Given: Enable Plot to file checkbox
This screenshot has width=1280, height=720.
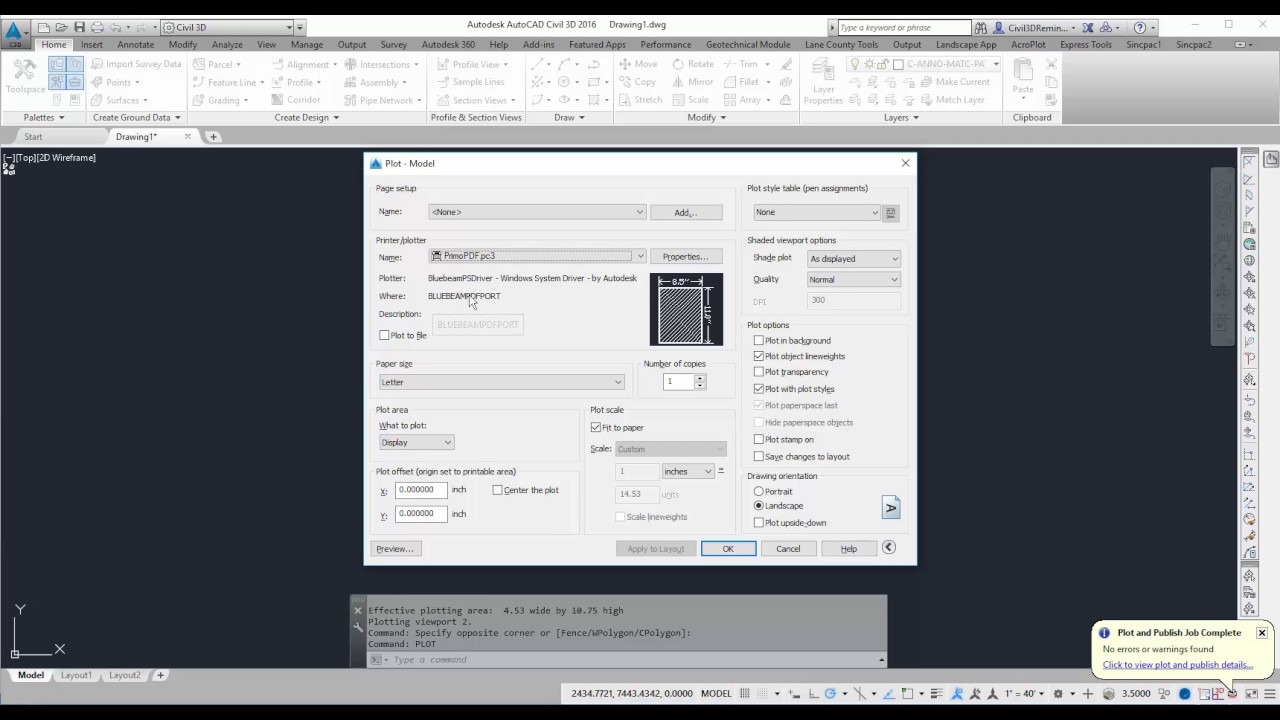Looking at the screenshot, I should click(384, 335).
